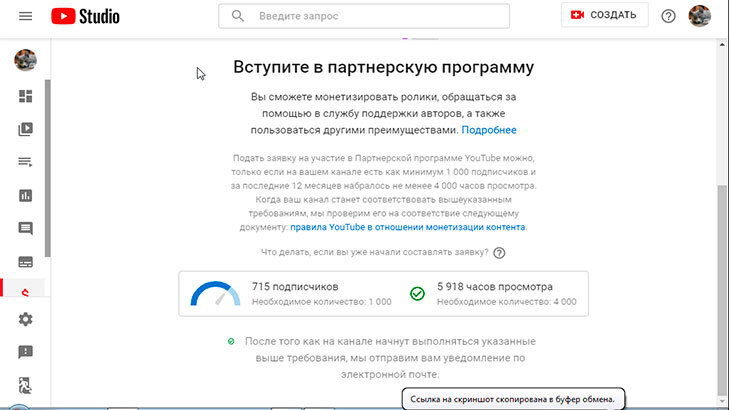
Task: Open the Comments sidebar icon
Action: (x=25, y=229)
